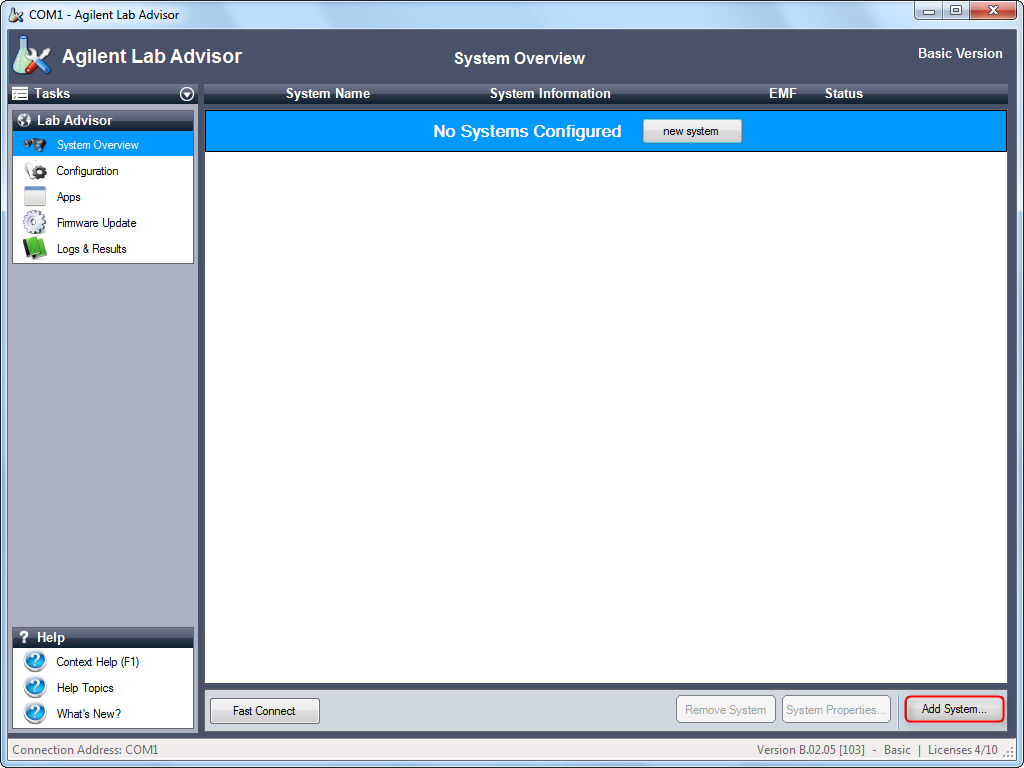Click the Agilent Lab Advisor flask logo
The height and width of the screenshot is (768, 1024).
(30, 57)
